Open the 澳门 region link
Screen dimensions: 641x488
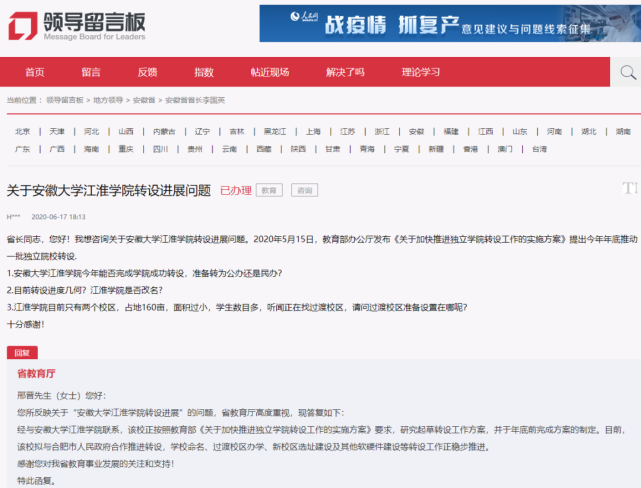[505, 149]
